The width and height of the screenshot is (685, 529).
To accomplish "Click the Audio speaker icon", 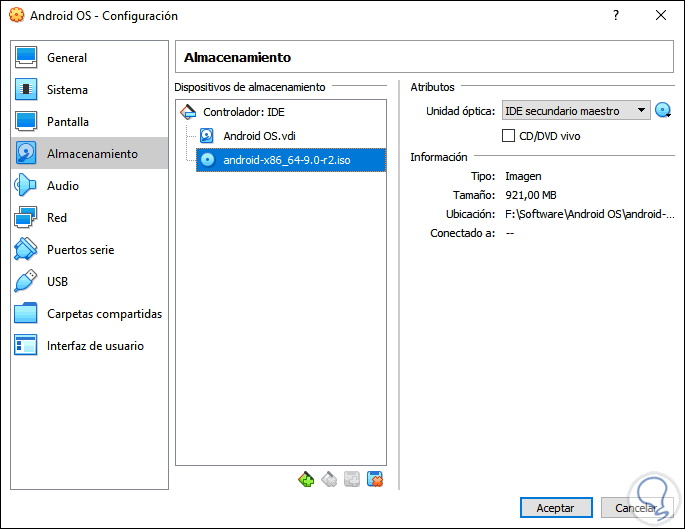I will tap(26, 185).
